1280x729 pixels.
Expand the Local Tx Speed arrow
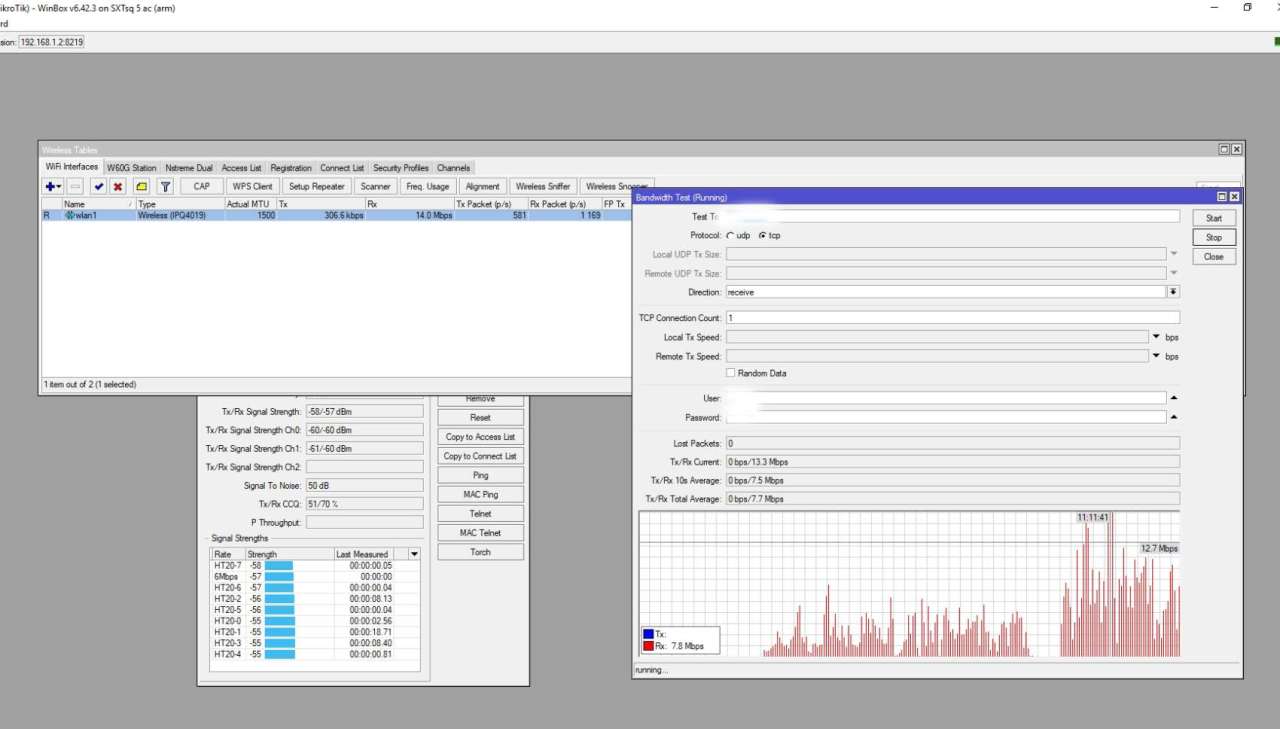tap(1157, 337)
